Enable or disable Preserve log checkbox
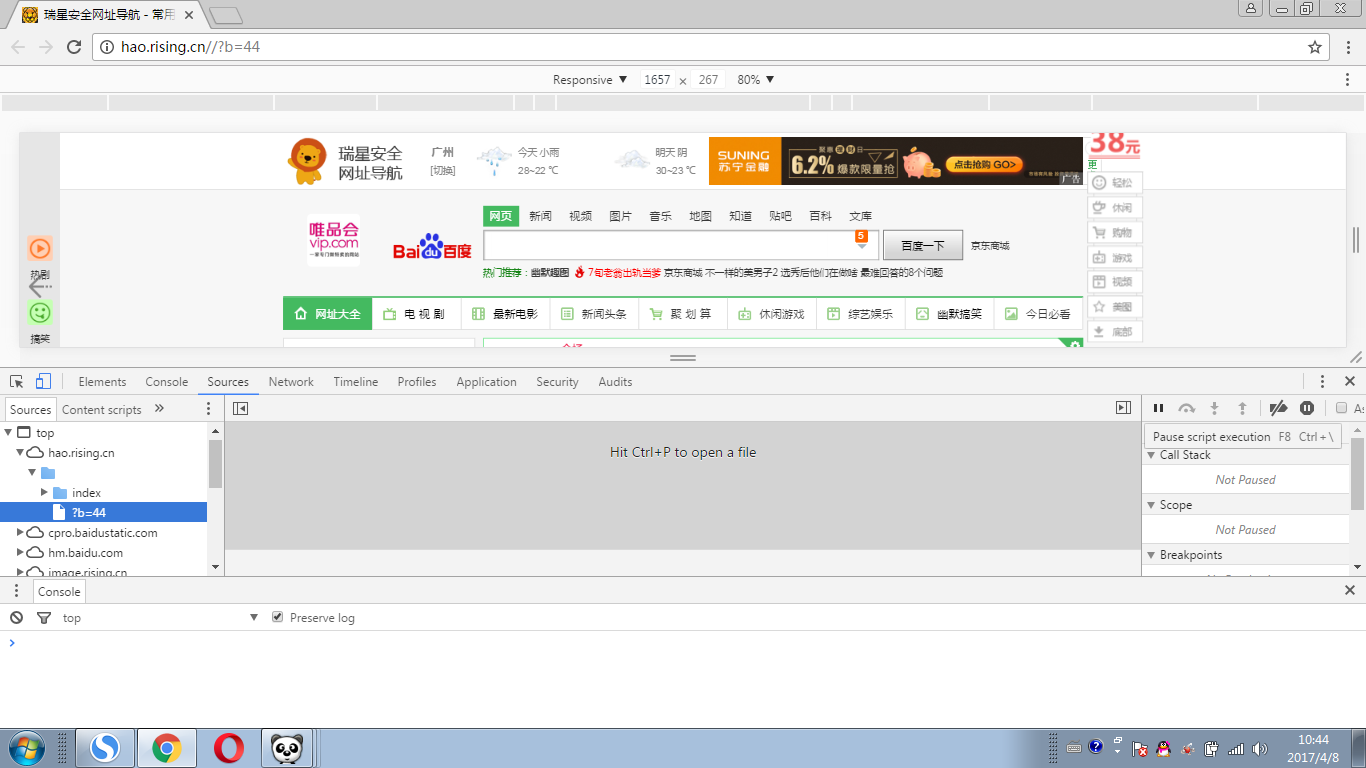Viewport: 1366px width, 768px height. click(278, 617)
